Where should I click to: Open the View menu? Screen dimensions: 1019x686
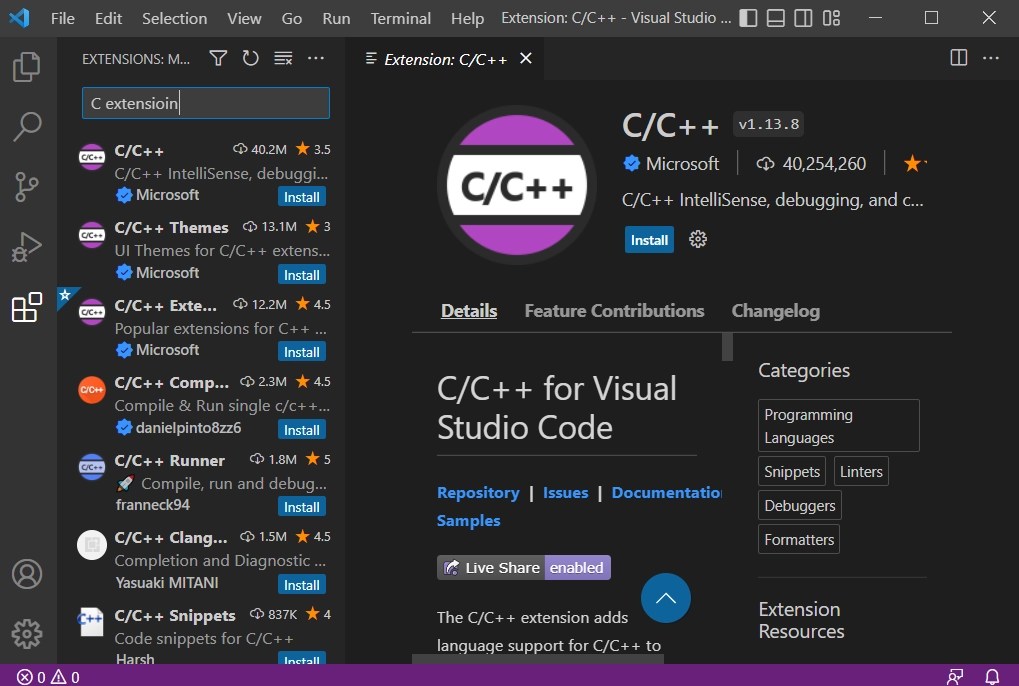[244, 18]
